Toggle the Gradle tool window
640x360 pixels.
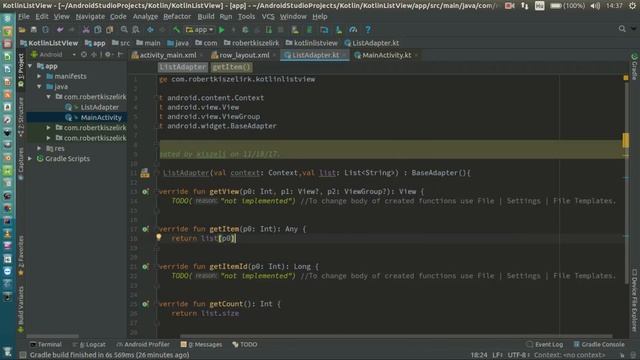pyautogui.click(x=634, y=67)
